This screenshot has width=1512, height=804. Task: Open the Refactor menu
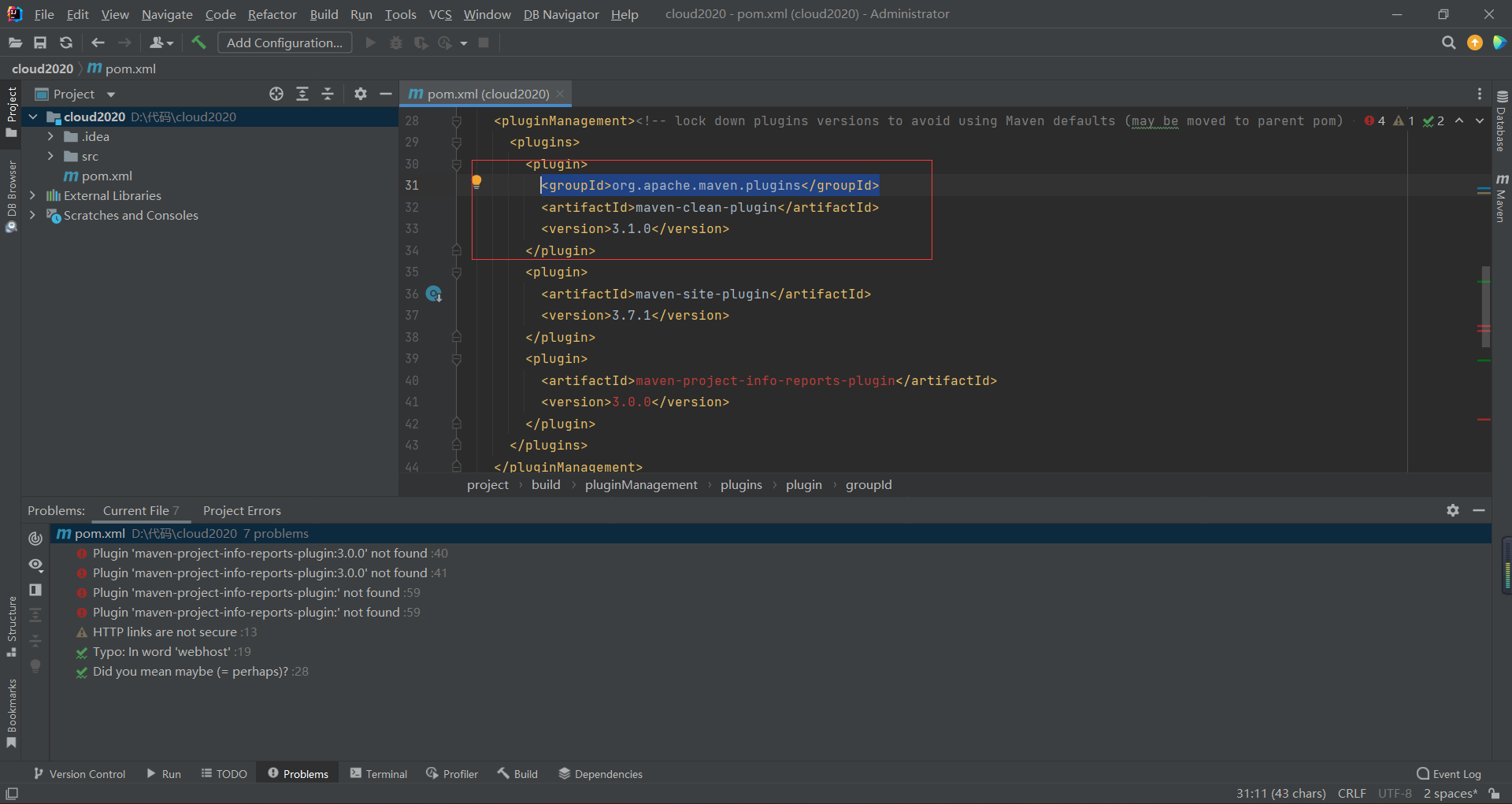pyautogui.click(x=272, y=14)
